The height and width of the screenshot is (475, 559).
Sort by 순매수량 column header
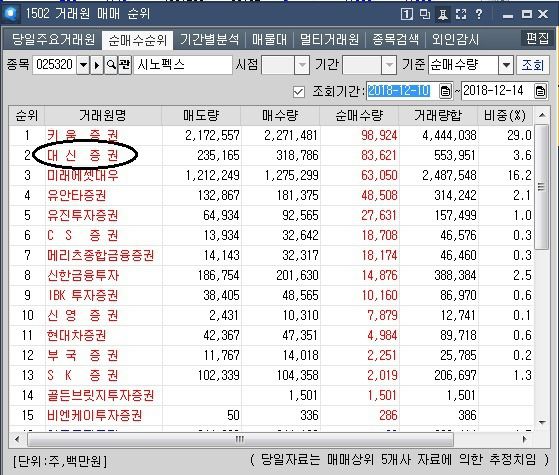coord(359,116)
